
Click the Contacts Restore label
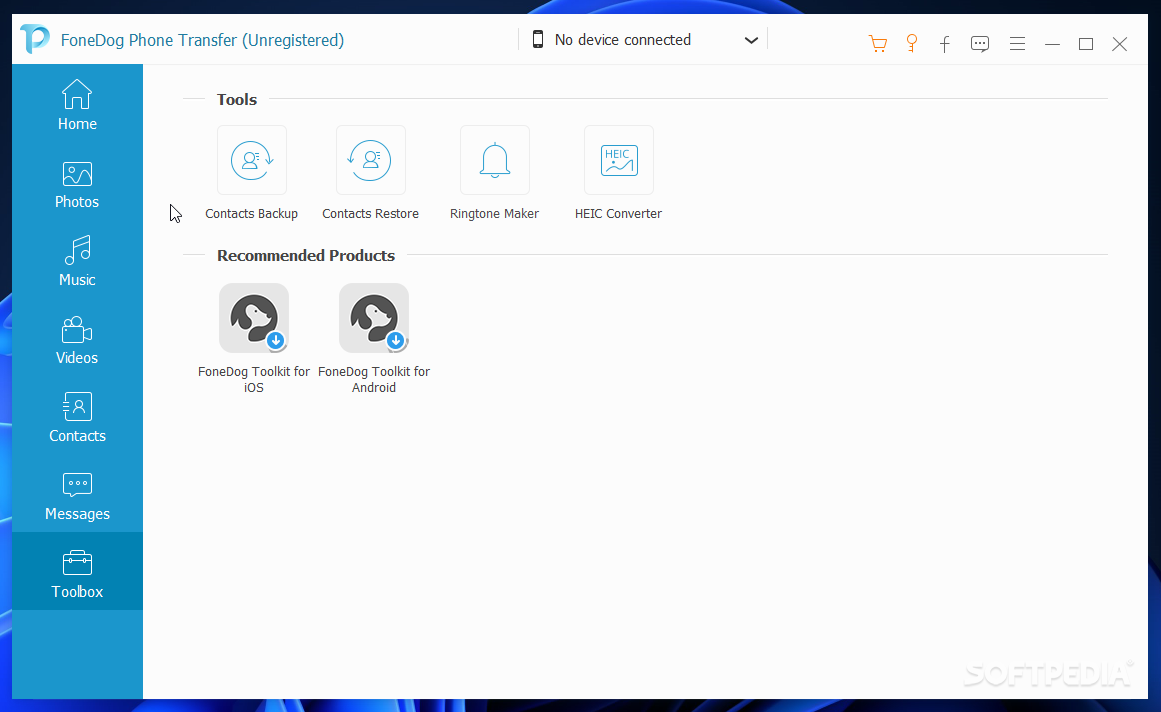click(x=370, y=213)
